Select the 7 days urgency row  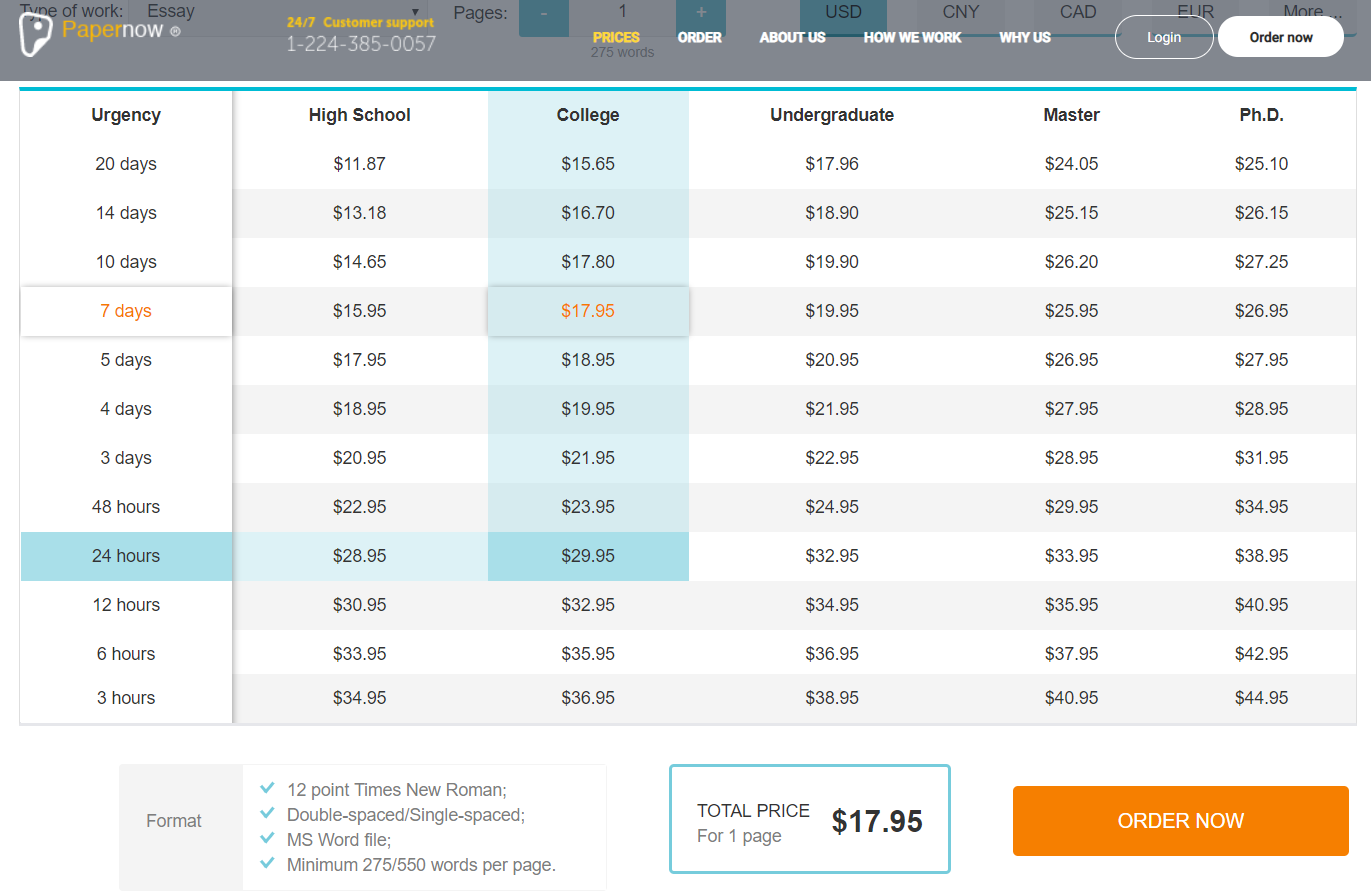126,311
